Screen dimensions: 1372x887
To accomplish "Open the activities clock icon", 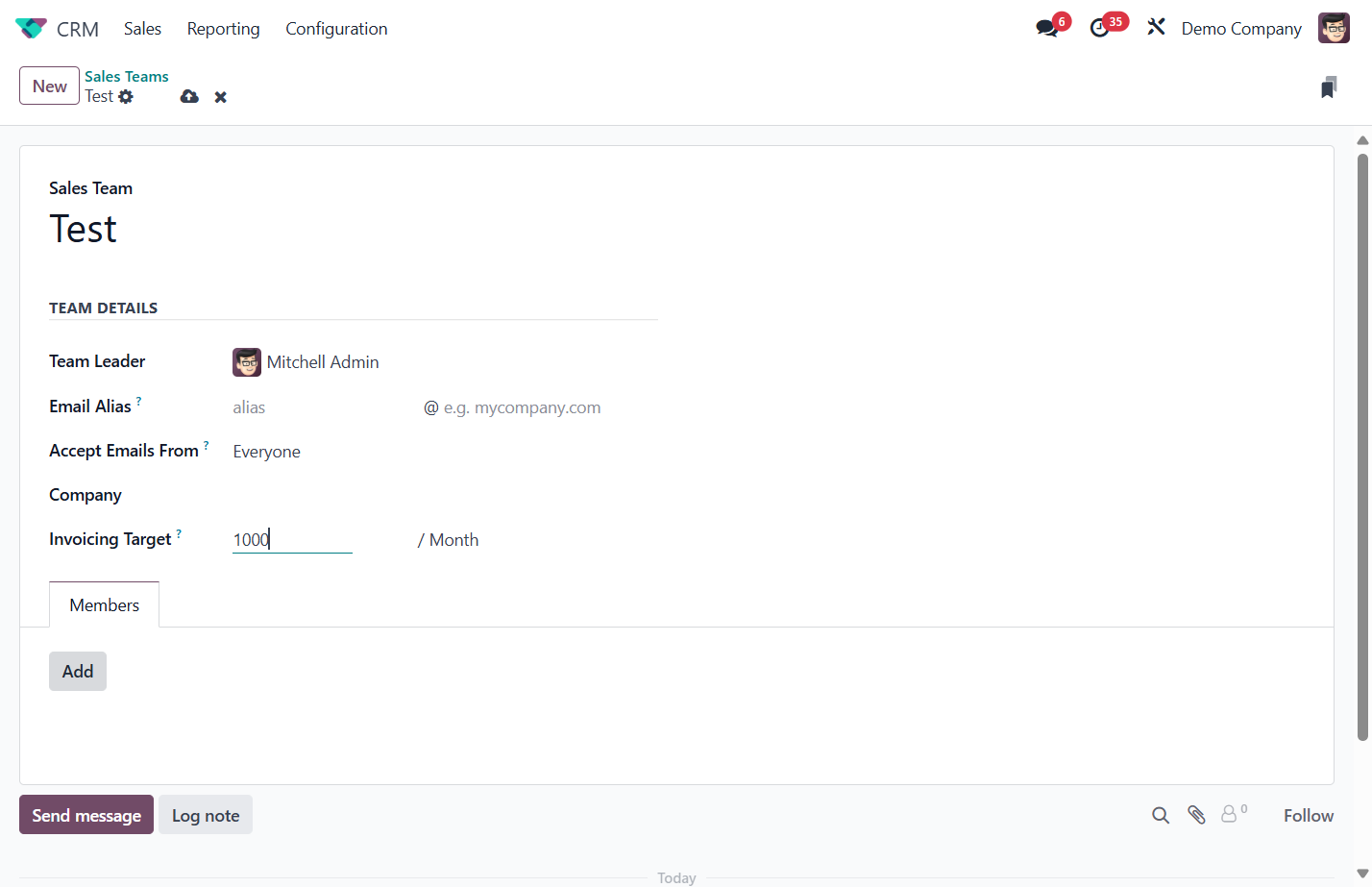I will coord(1100,28).
